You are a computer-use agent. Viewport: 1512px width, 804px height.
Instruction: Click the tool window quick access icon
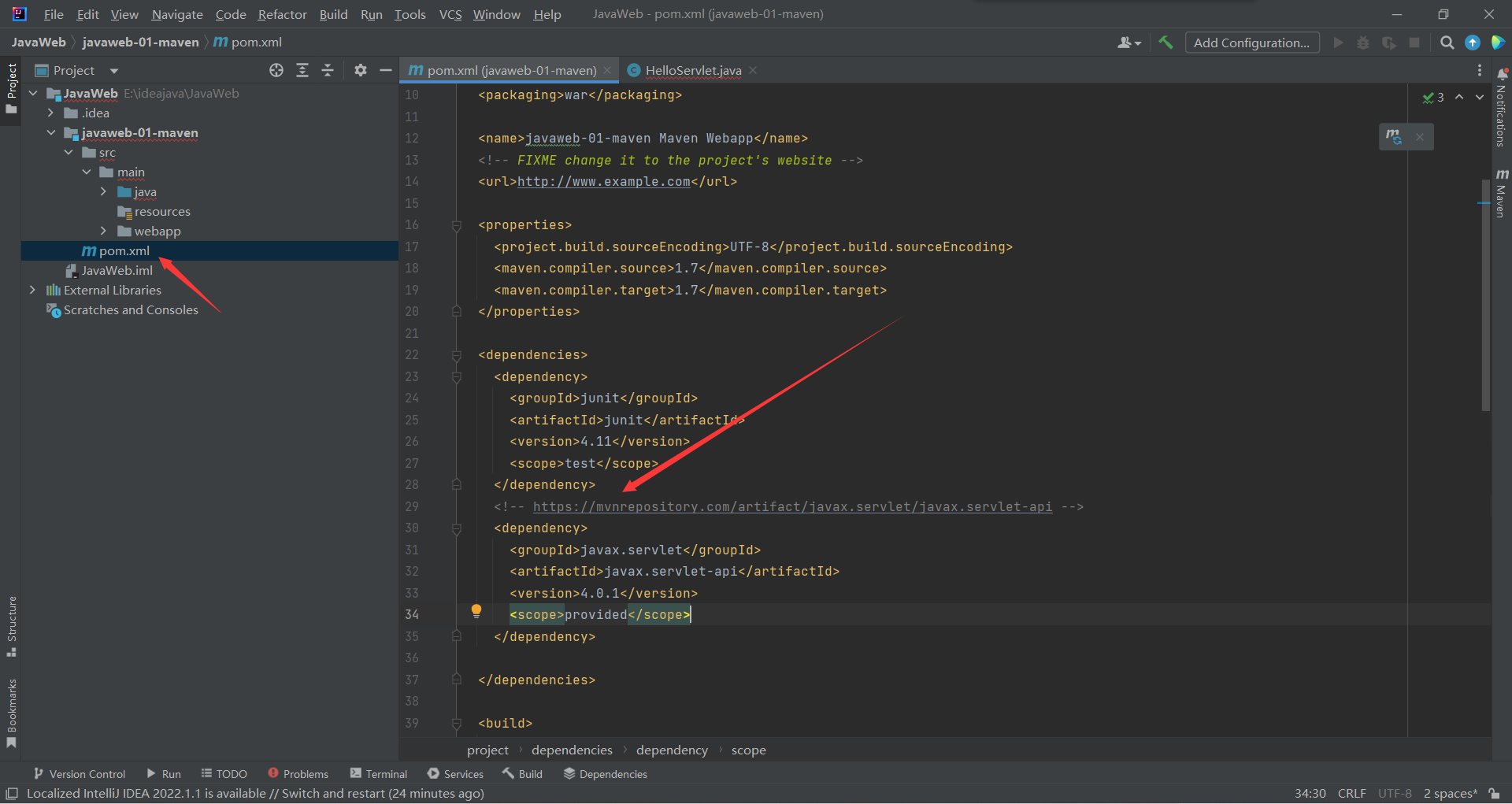tap(12, 794)
